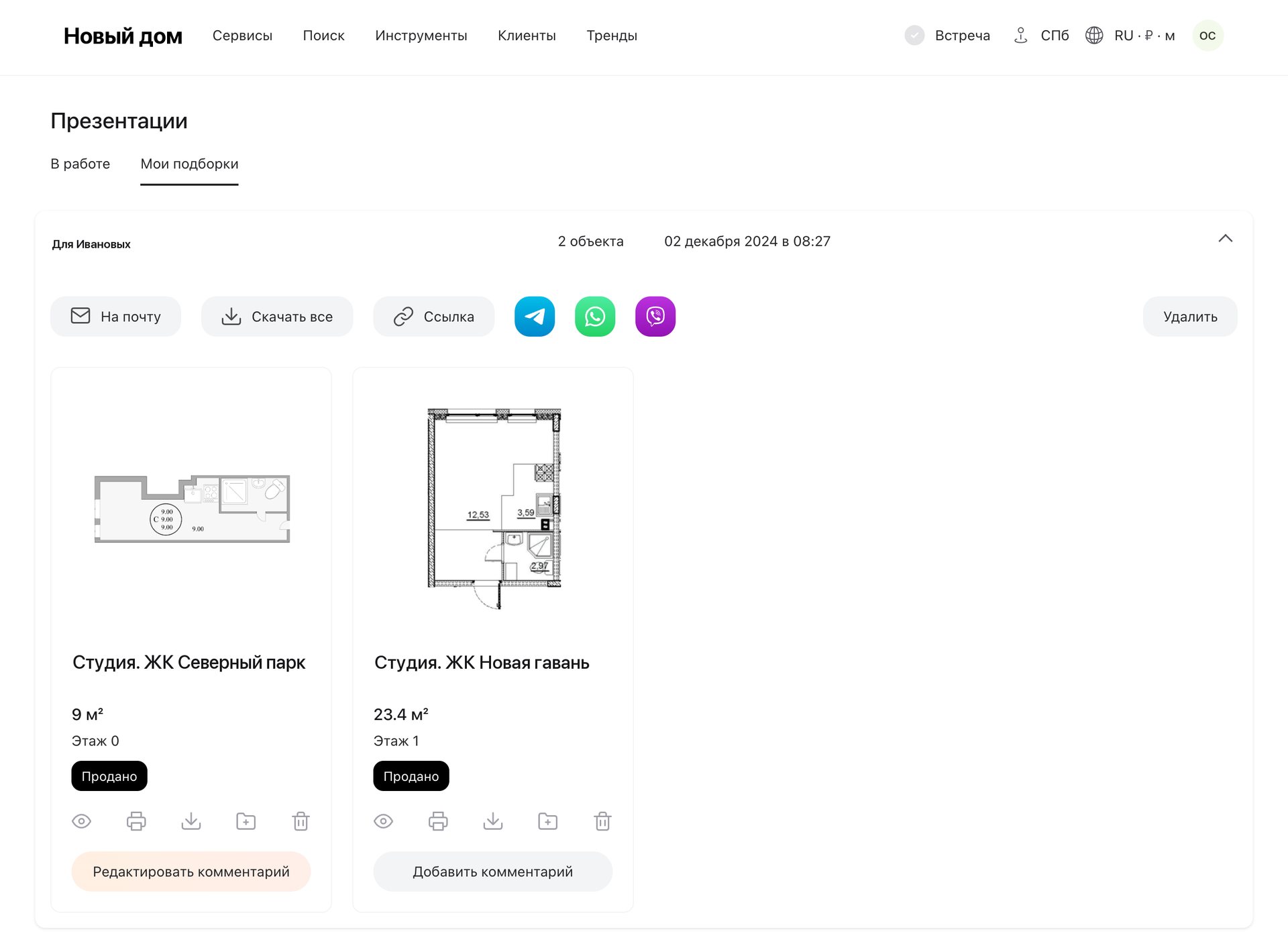This screenshot has width=1288, height=950.
Task: Collapse the Для Ивановых selection
Action: click(1226, 239)
